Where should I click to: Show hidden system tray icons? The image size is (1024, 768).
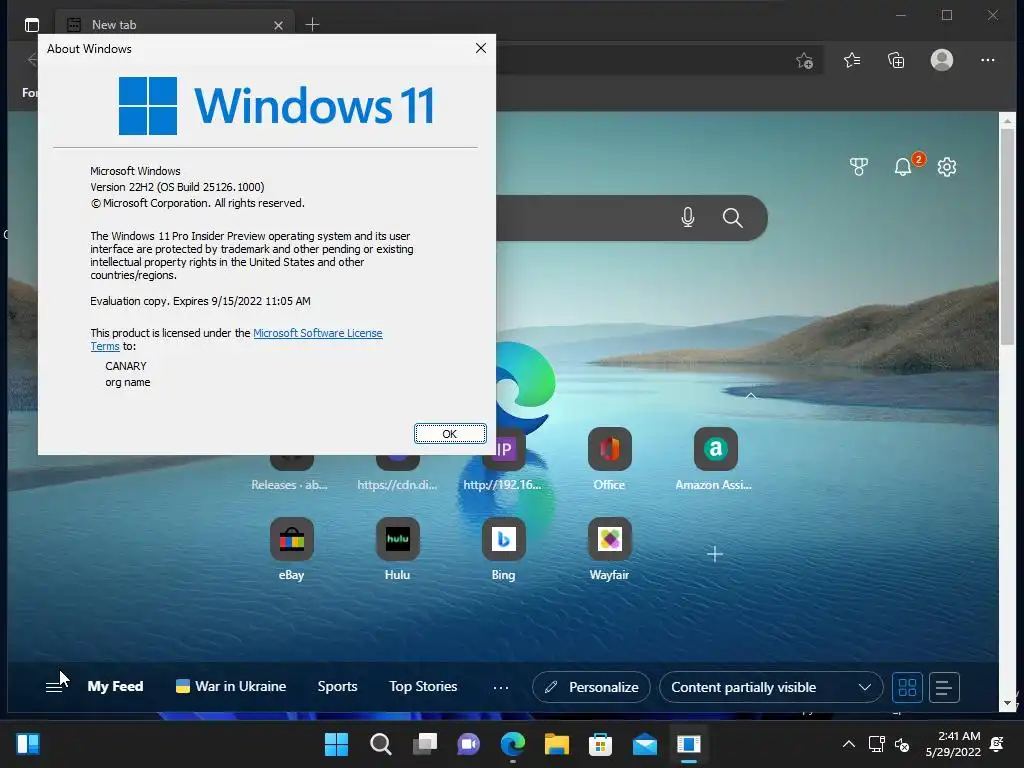(848, 744)
